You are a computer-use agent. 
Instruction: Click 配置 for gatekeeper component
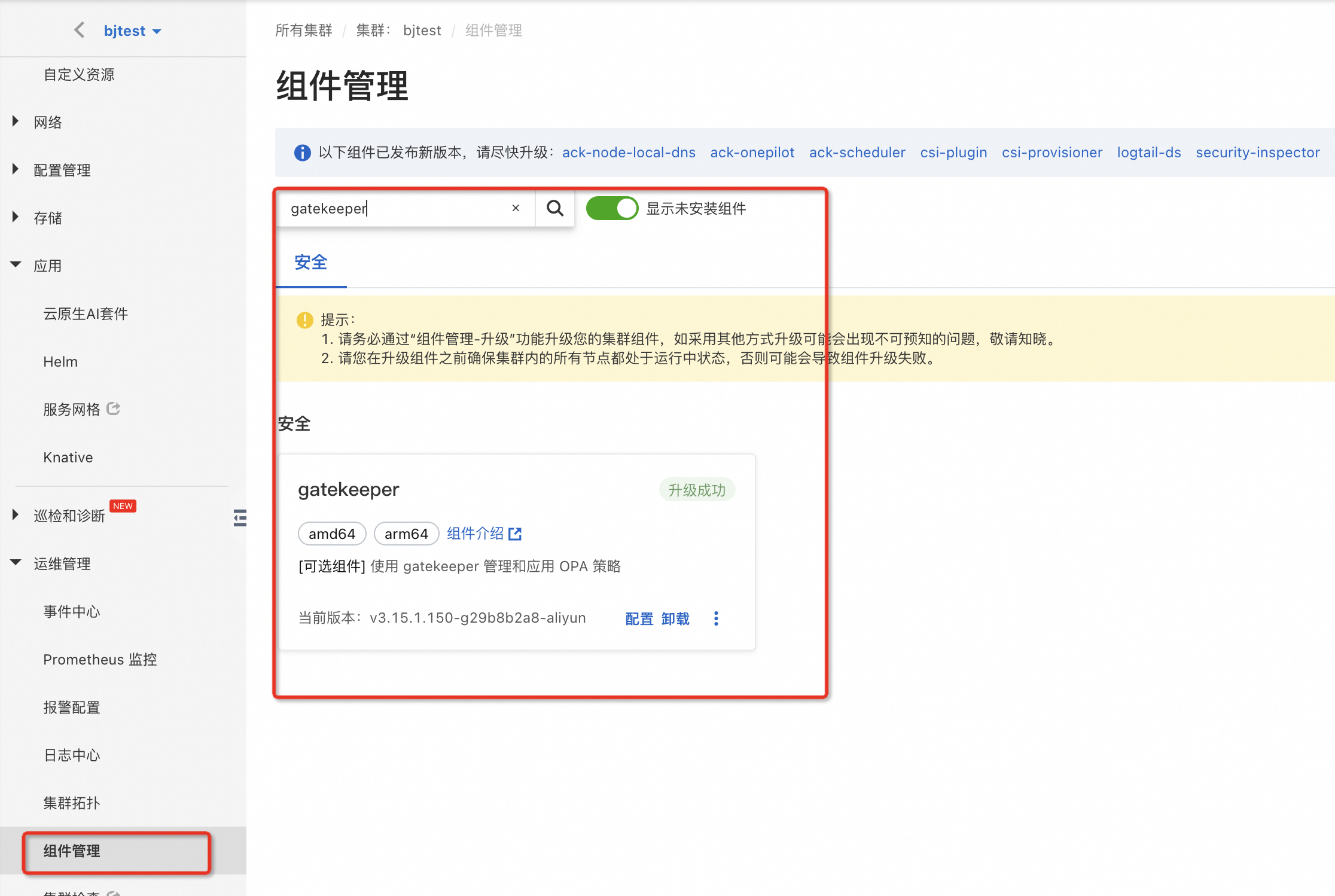pos(639,618)
